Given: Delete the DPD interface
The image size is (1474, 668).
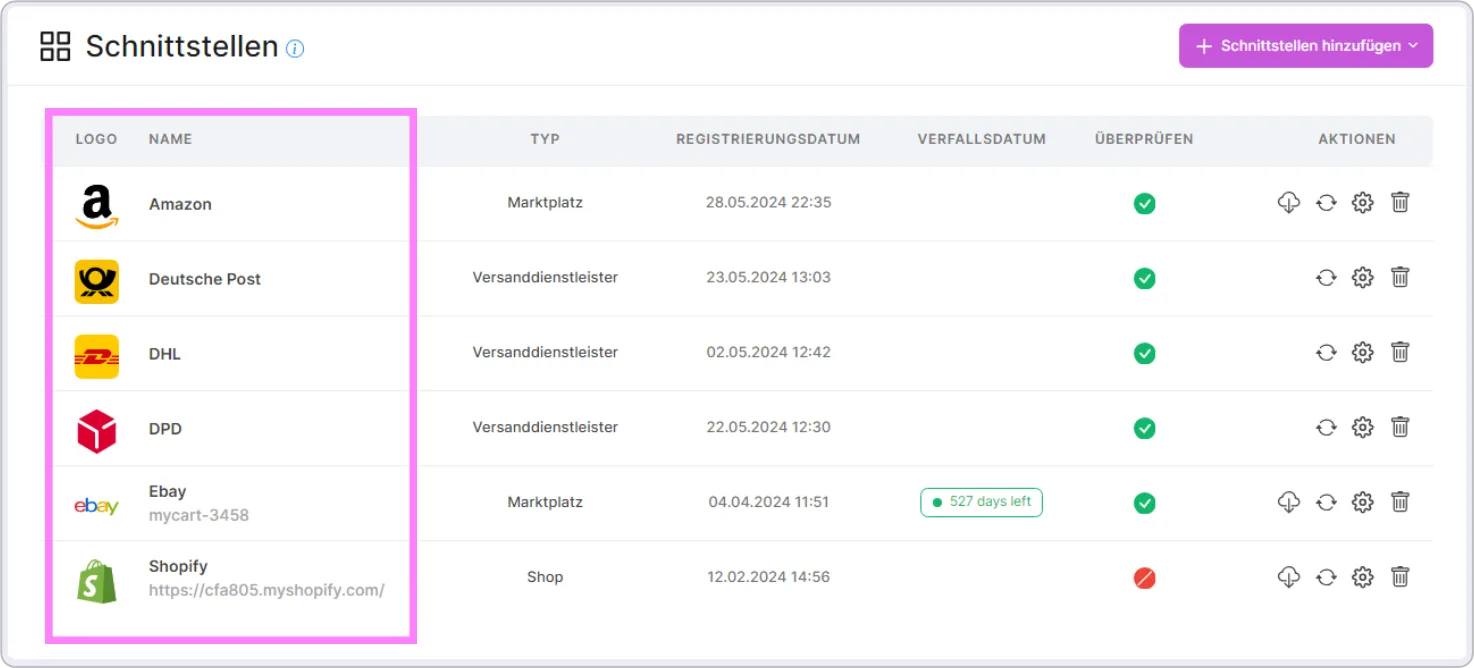Looking at the screenshot, I should click(1400, 428).
